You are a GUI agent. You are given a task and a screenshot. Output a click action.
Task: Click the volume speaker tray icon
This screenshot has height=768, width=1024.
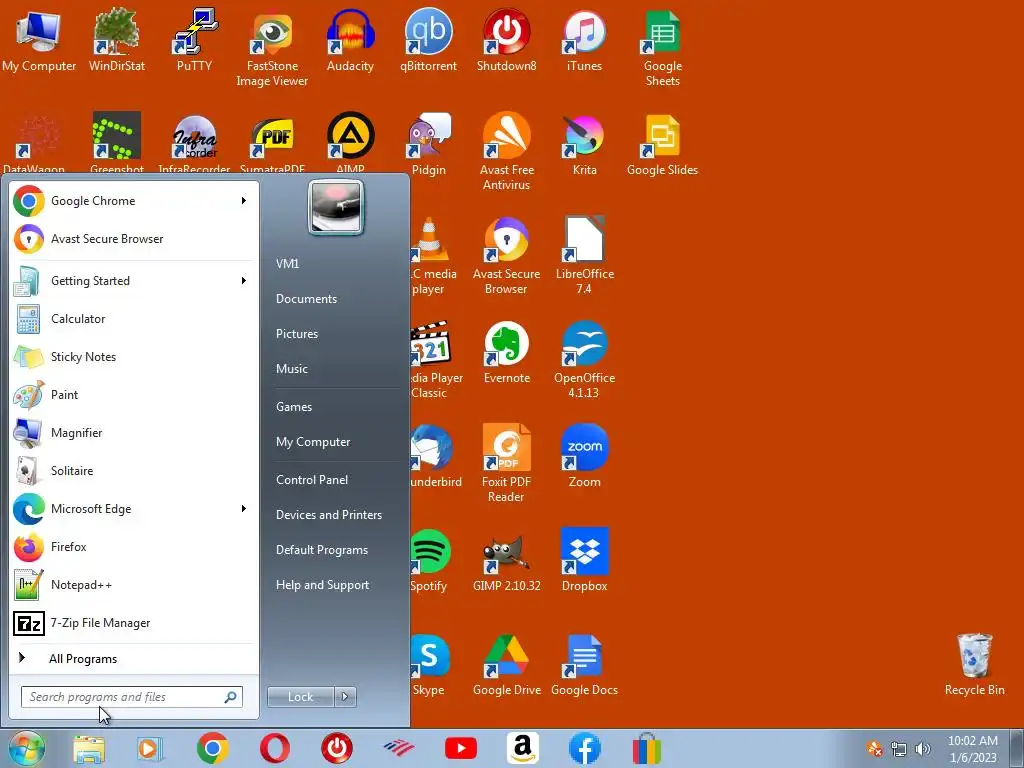(x=923, y=749)
